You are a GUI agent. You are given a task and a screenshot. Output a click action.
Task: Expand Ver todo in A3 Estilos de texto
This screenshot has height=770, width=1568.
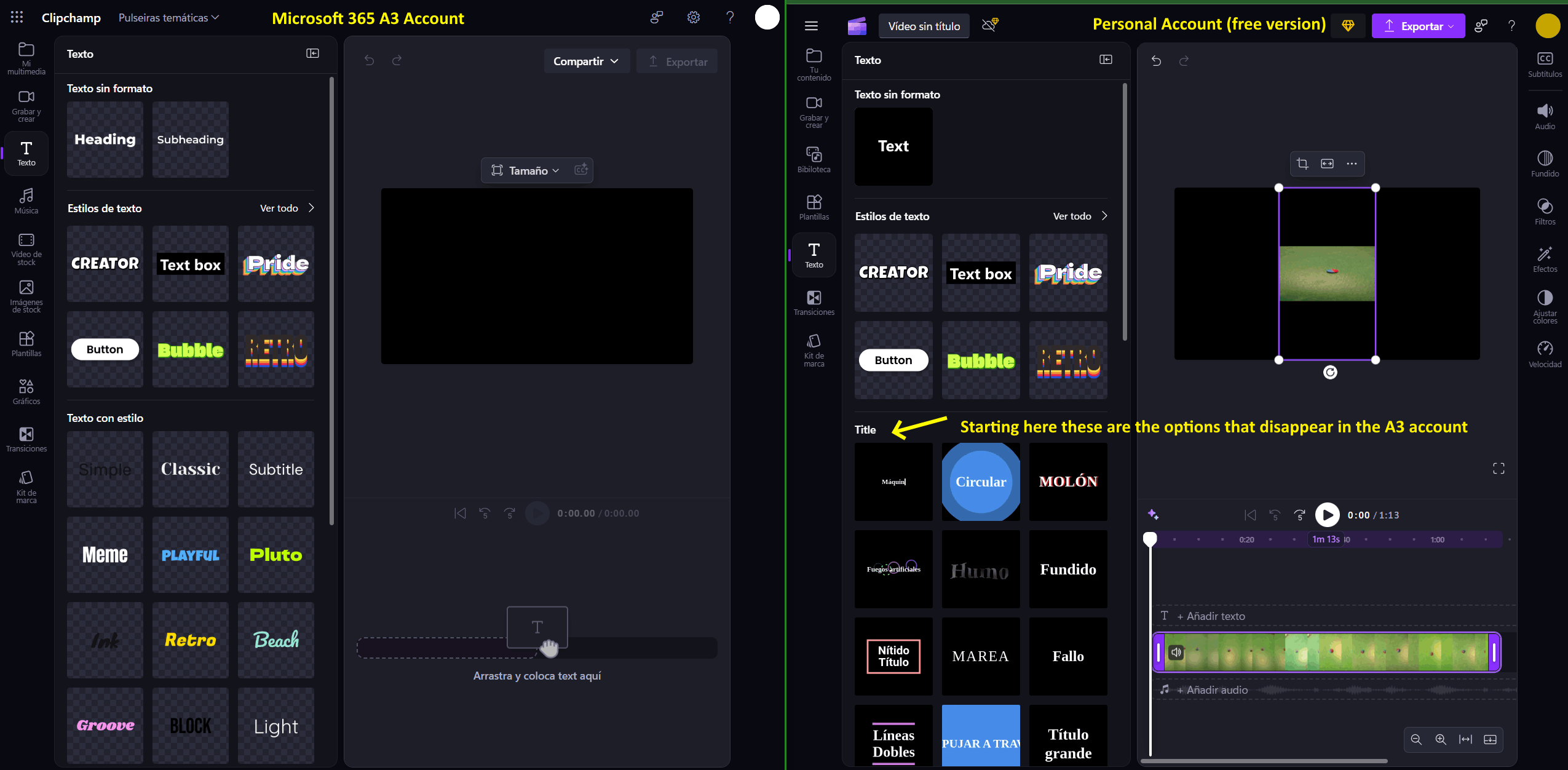pos(287,208)
